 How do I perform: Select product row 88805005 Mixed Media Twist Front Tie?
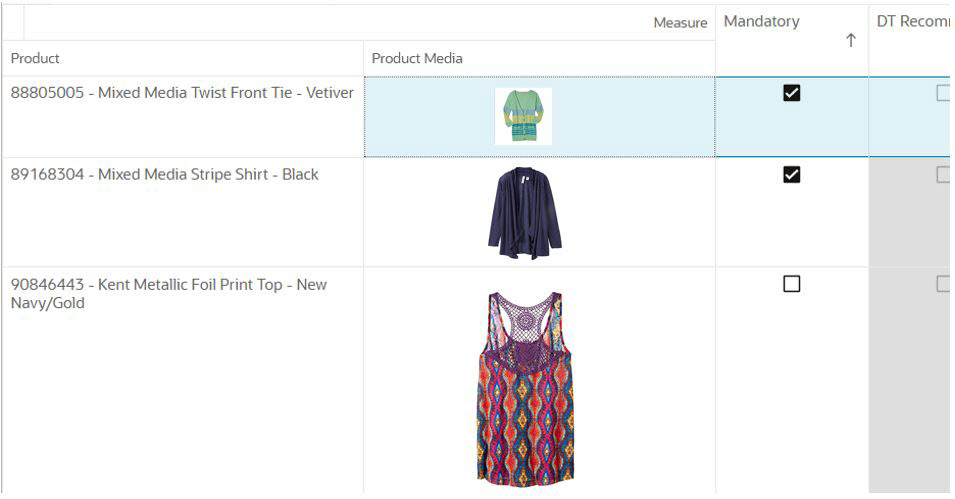coord(182,93)
